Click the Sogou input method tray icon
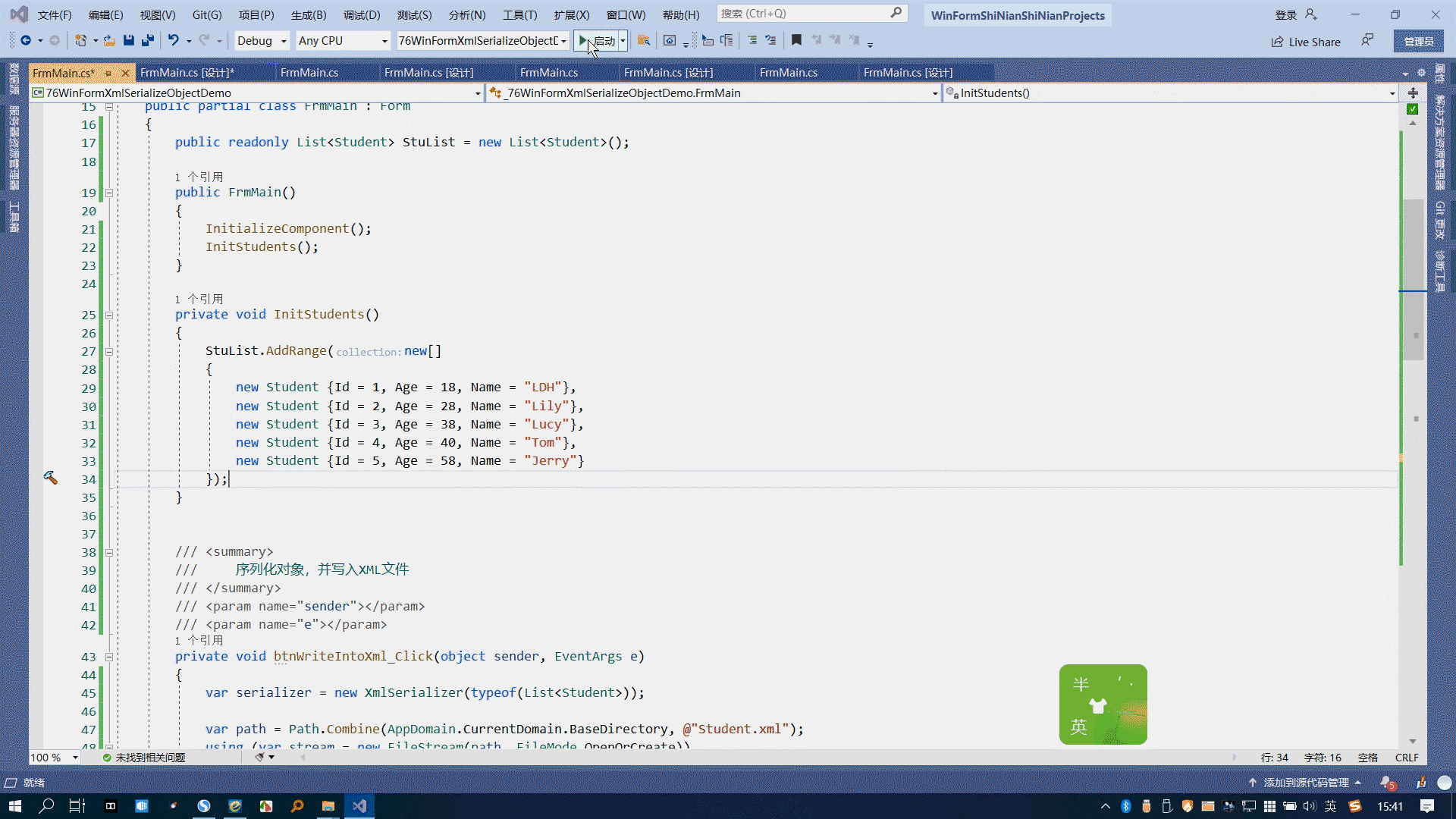The height and width of the screenshot is (819, 1456). pyautogui.click(x=1354, y=806)
